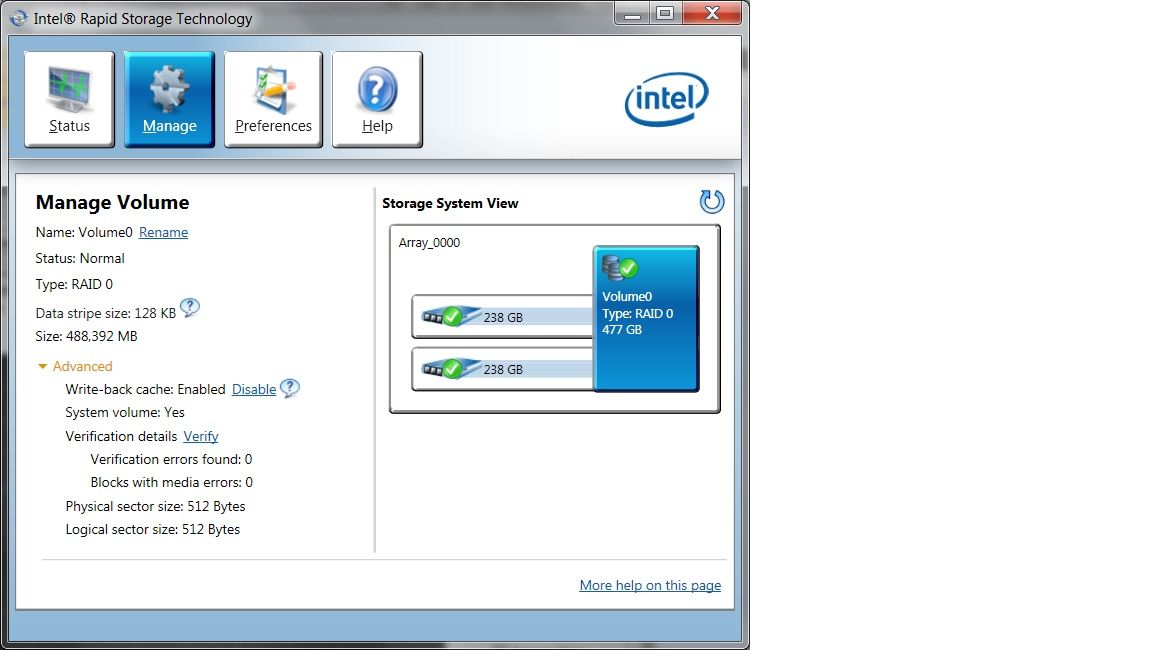The image size is (1152, 650).
Task: Click the Volume0 database status icon
Action: click(619, 267)
